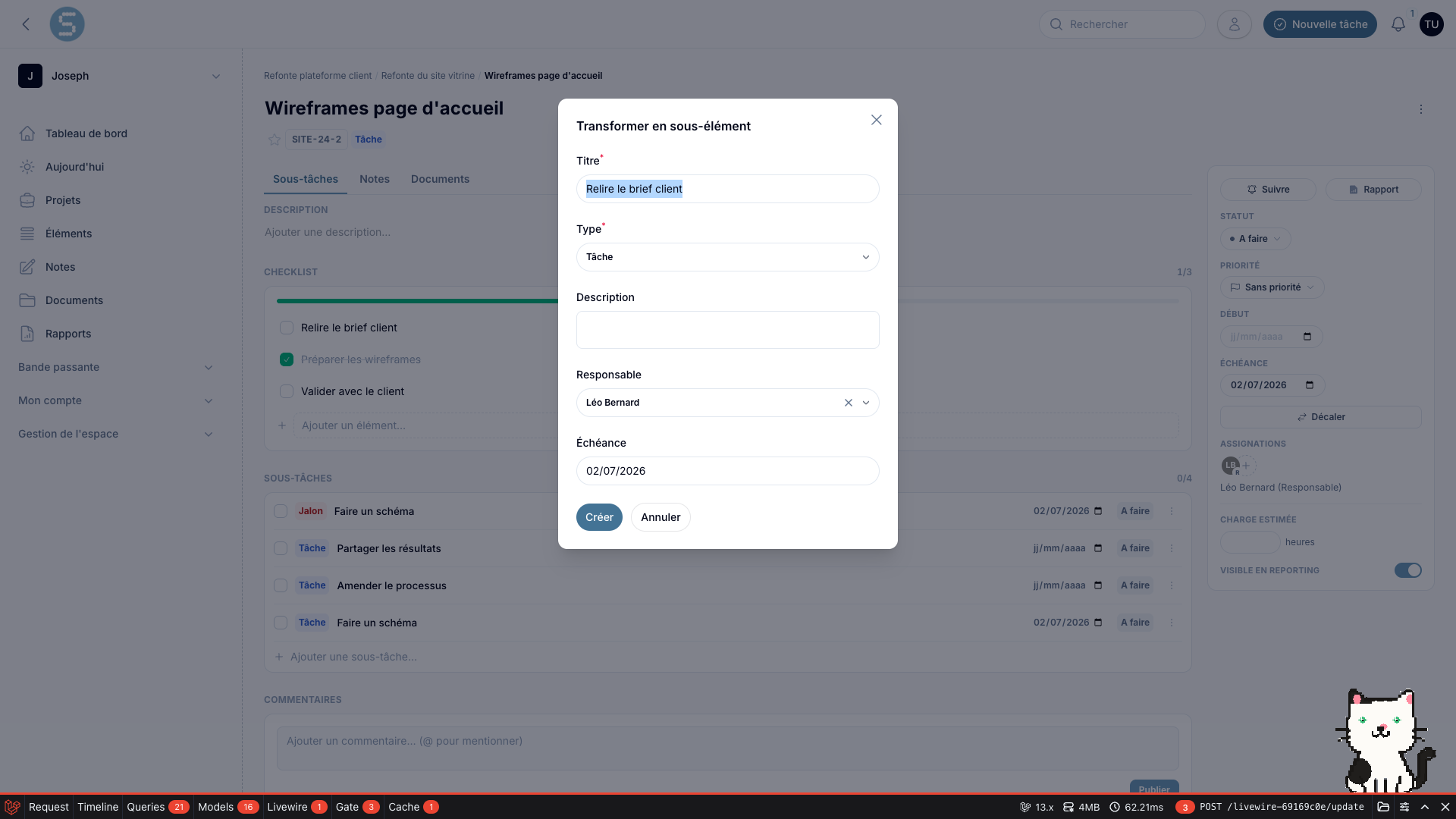
Task: Open row menu for Partager les résultats
Action: (1172, 548)
